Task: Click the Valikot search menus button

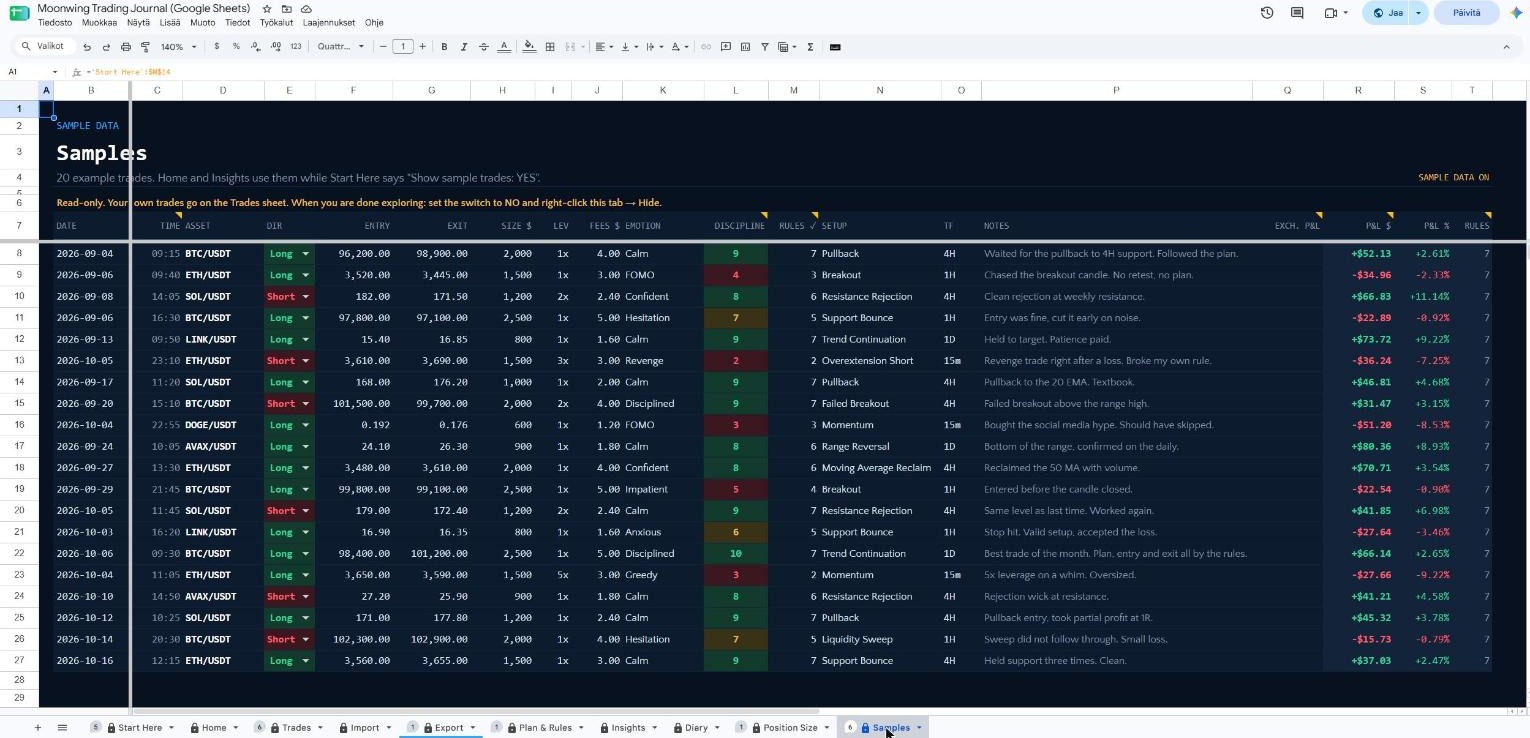Action: click(43, 47)
